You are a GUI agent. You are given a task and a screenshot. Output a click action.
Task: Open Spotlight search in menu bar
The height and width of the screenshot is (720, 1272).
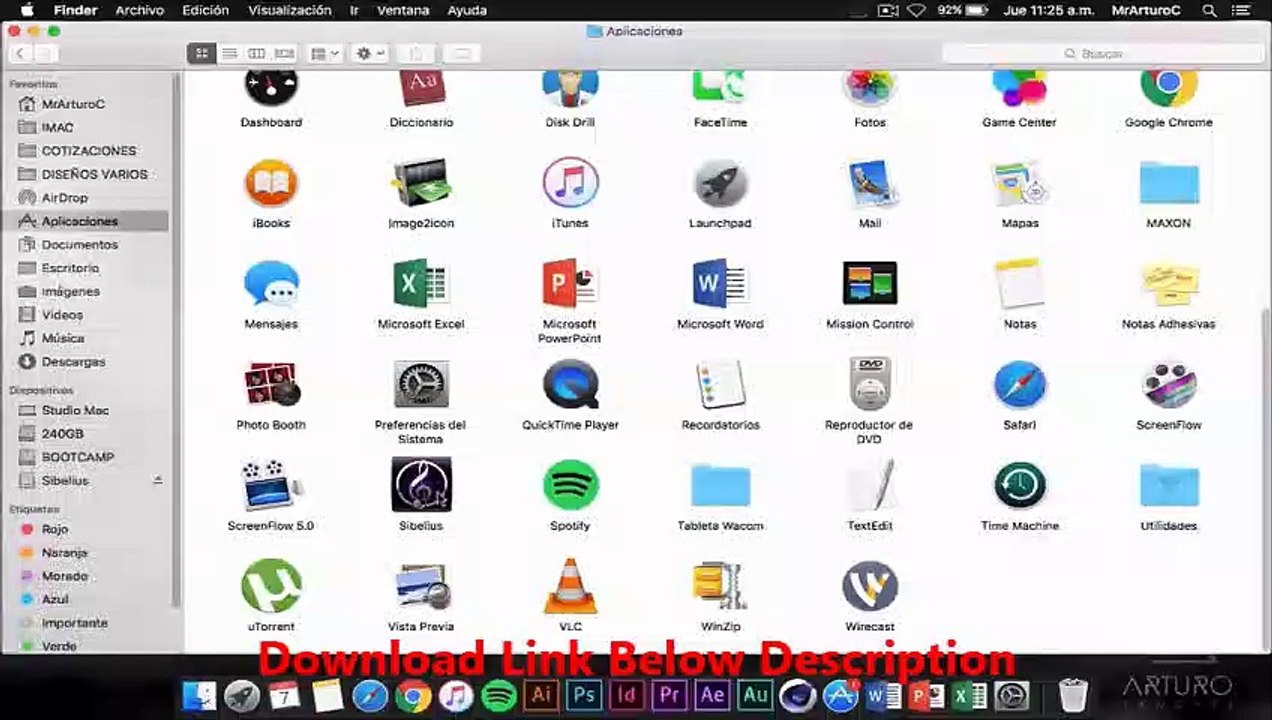point(1210,10)
